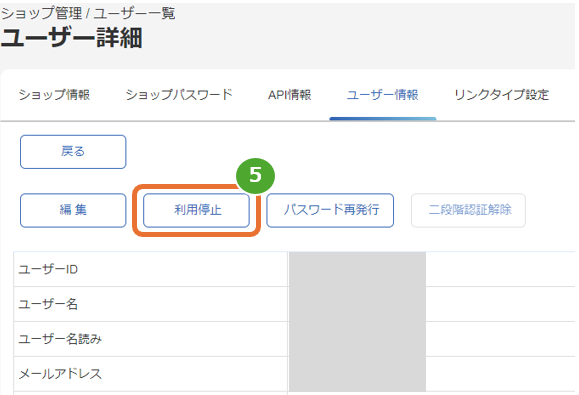Select the API情報 tab
The height and width of the screenshot is (395, 579).
click(x=290, y=95)
